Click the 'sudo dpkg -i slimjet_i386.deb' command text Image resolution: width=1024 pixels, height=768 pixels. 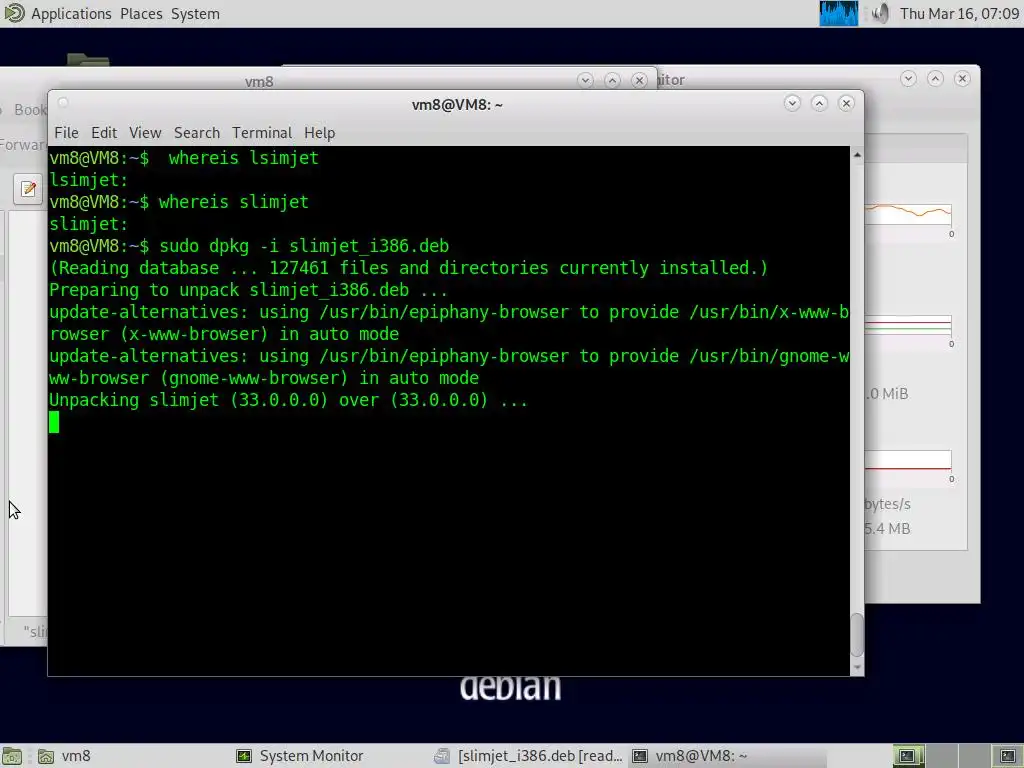[x=304, y=246]
